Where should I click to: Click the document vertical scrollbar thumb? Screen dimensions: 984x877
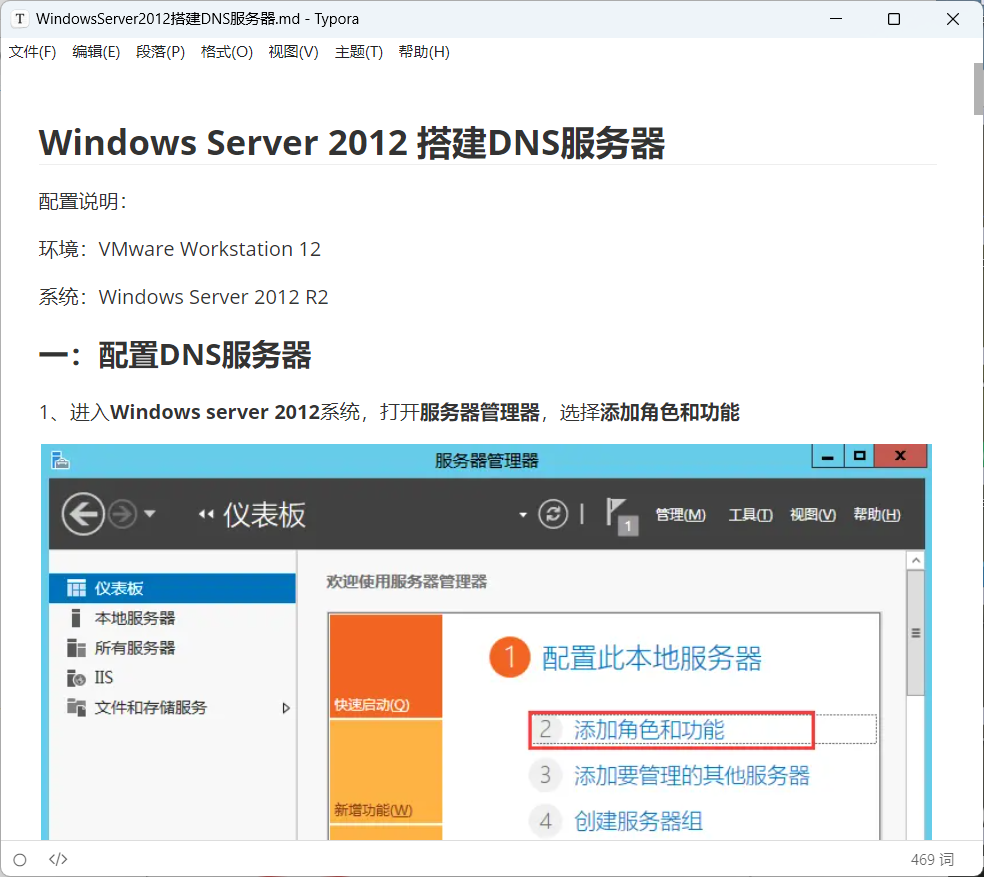coord(978,90)
